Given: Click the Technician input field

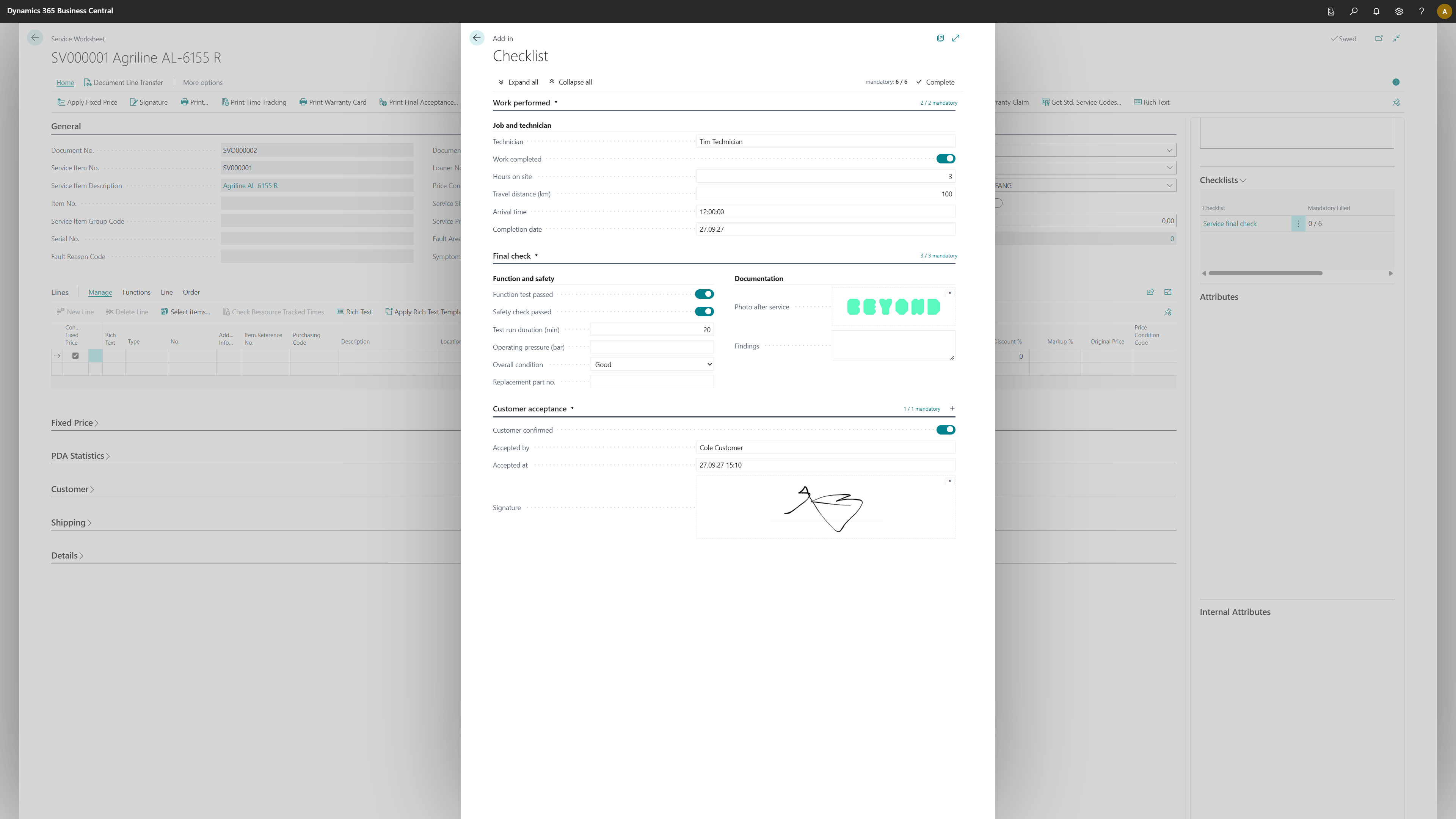Looking at the screenshot, I should [x=825, y=141].
